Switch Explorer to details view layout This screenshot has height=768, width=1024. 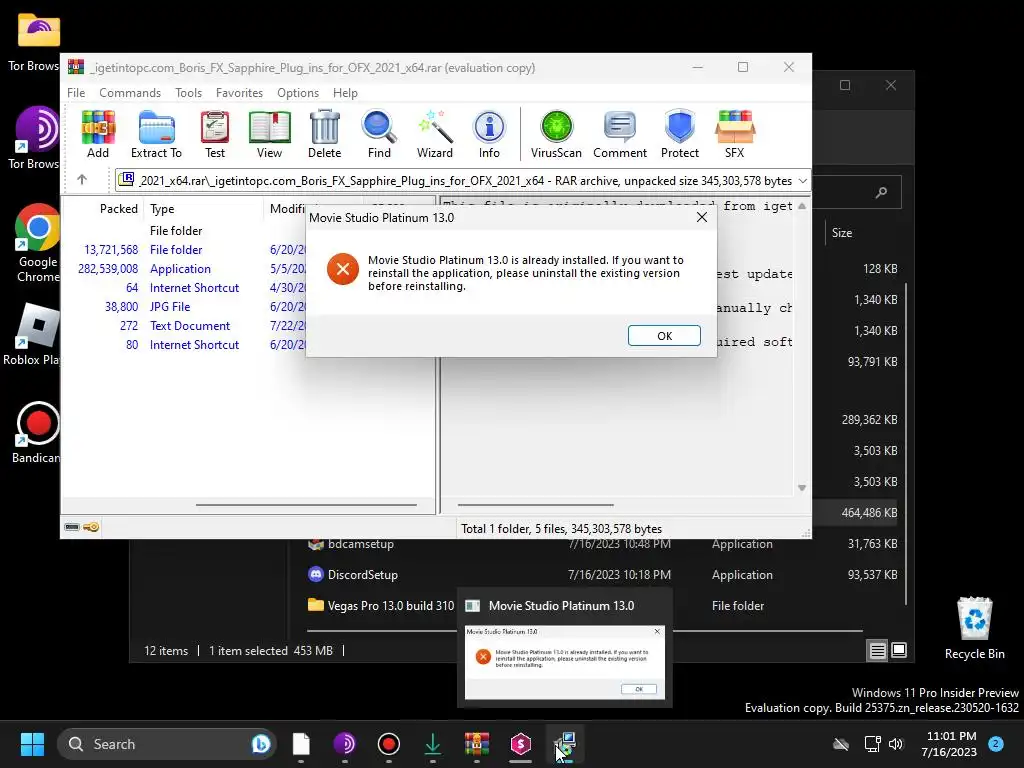coord(878,650)
